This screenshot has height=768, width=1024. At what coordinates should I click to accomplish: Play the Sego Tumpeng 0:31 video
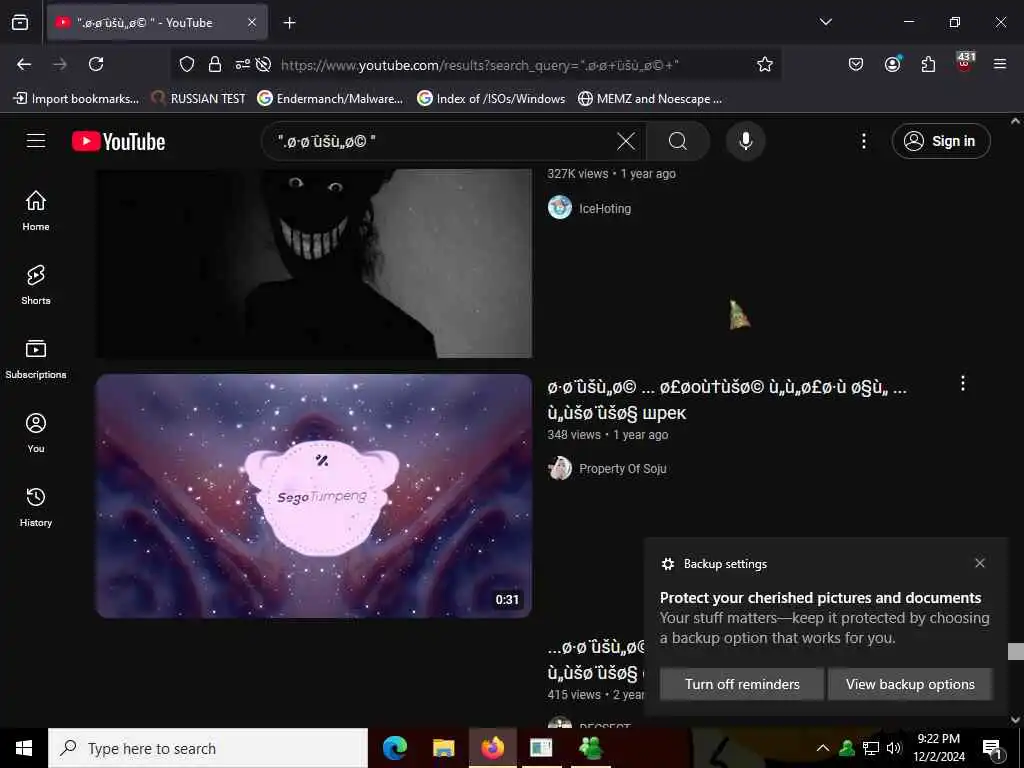pos(314,496)
